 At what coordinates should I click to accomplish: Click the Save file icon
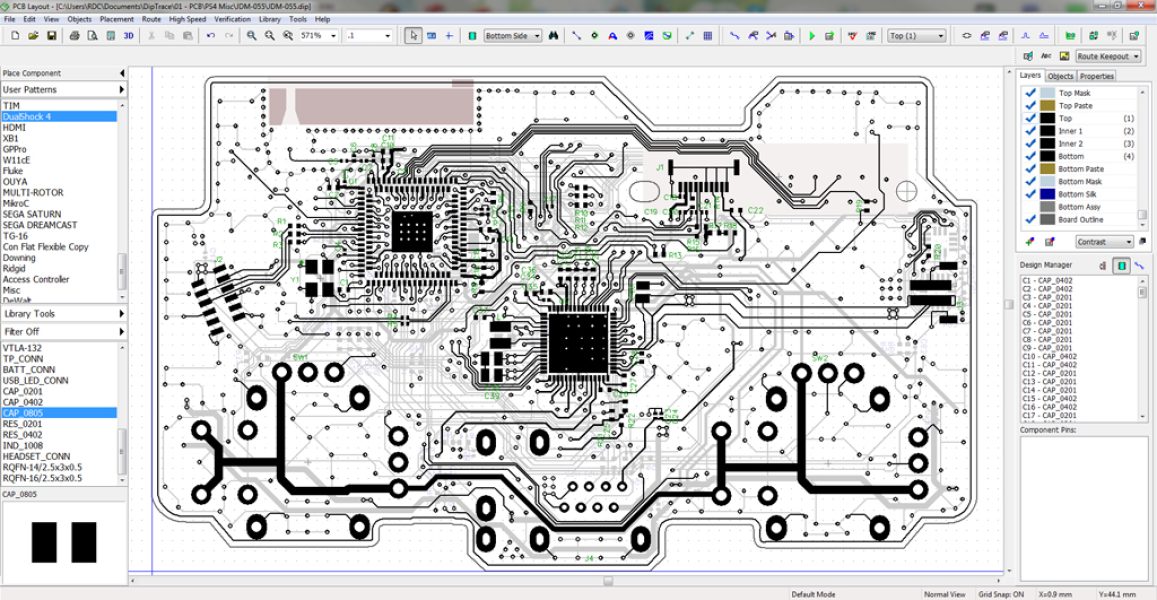(51, 36)
